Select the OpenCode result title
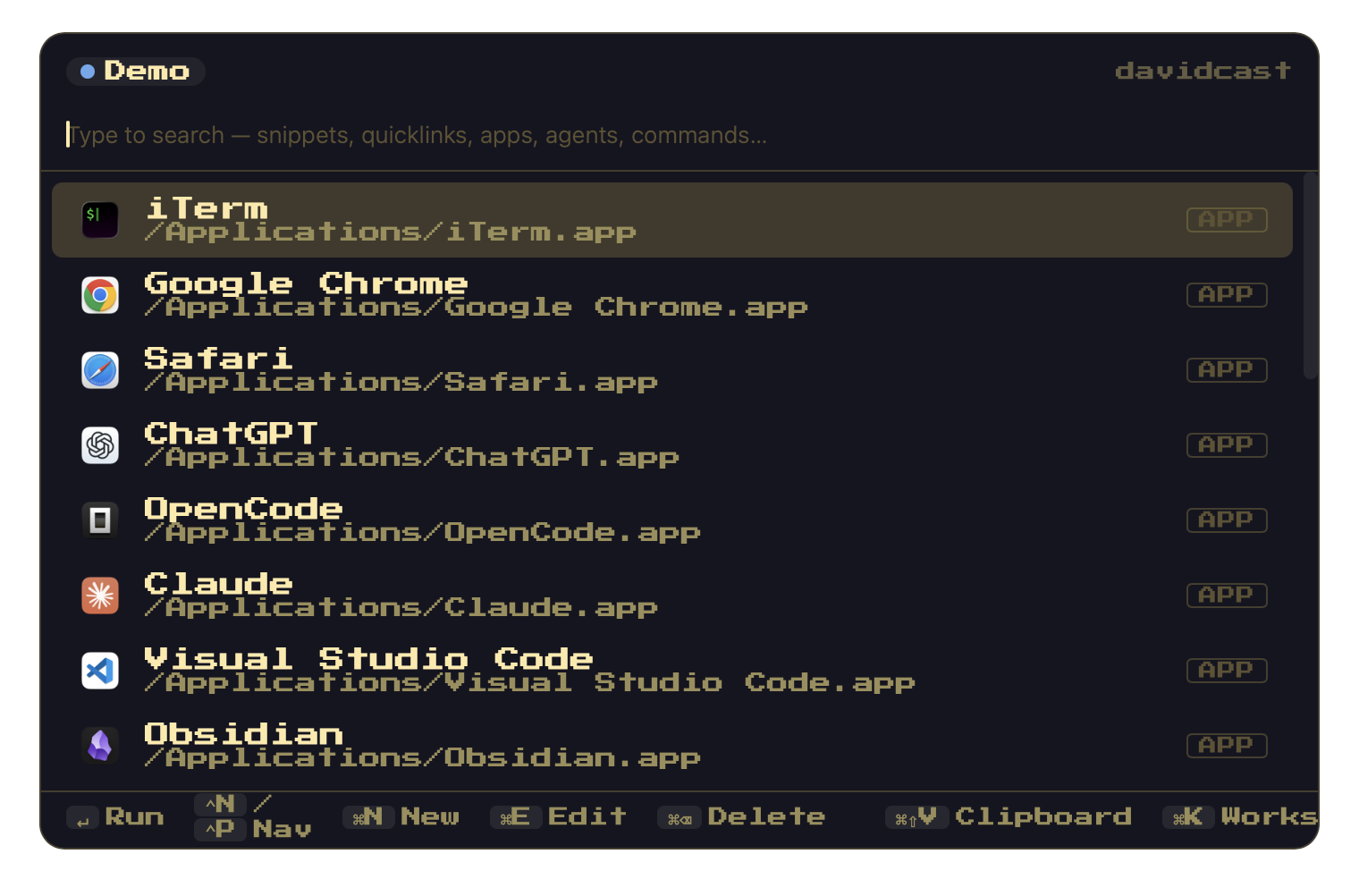Viewport: 1359px width, 896px height. coord(243,509)
